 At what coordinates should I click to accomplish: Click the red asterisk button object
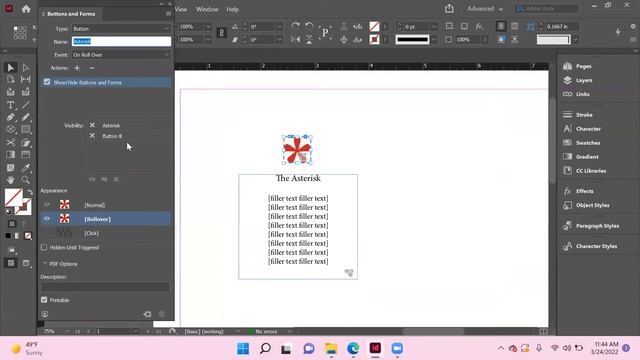click(297, 150)
